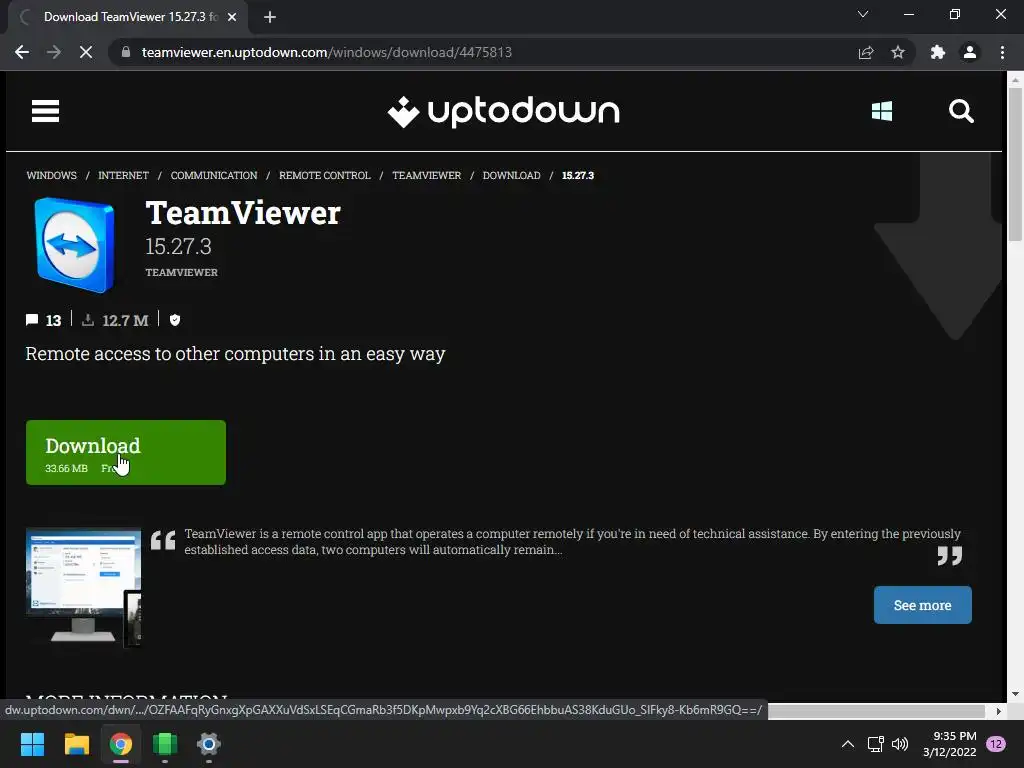Open the tab search dropdown
Screen dimensions: 1024x768
863,14
